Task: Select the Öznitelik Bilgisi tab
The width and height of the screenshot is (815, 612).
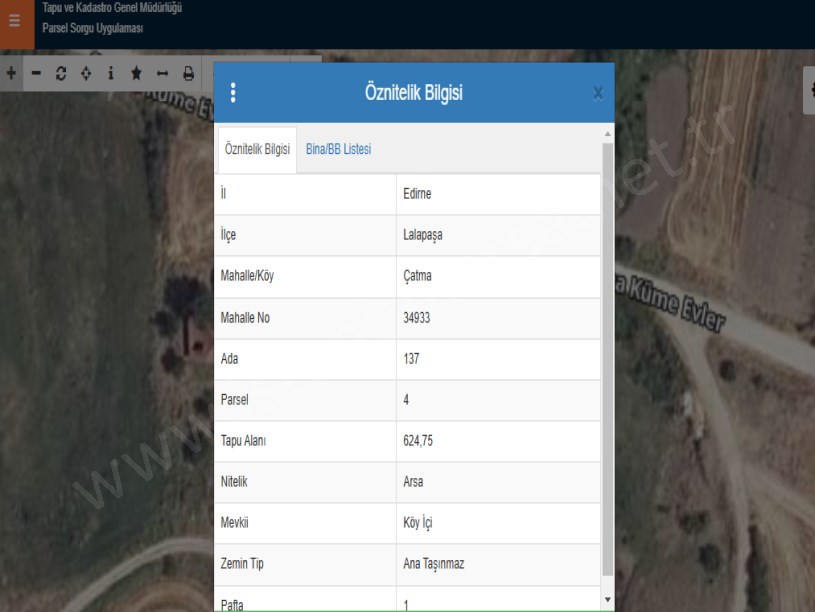Action: 257,149
